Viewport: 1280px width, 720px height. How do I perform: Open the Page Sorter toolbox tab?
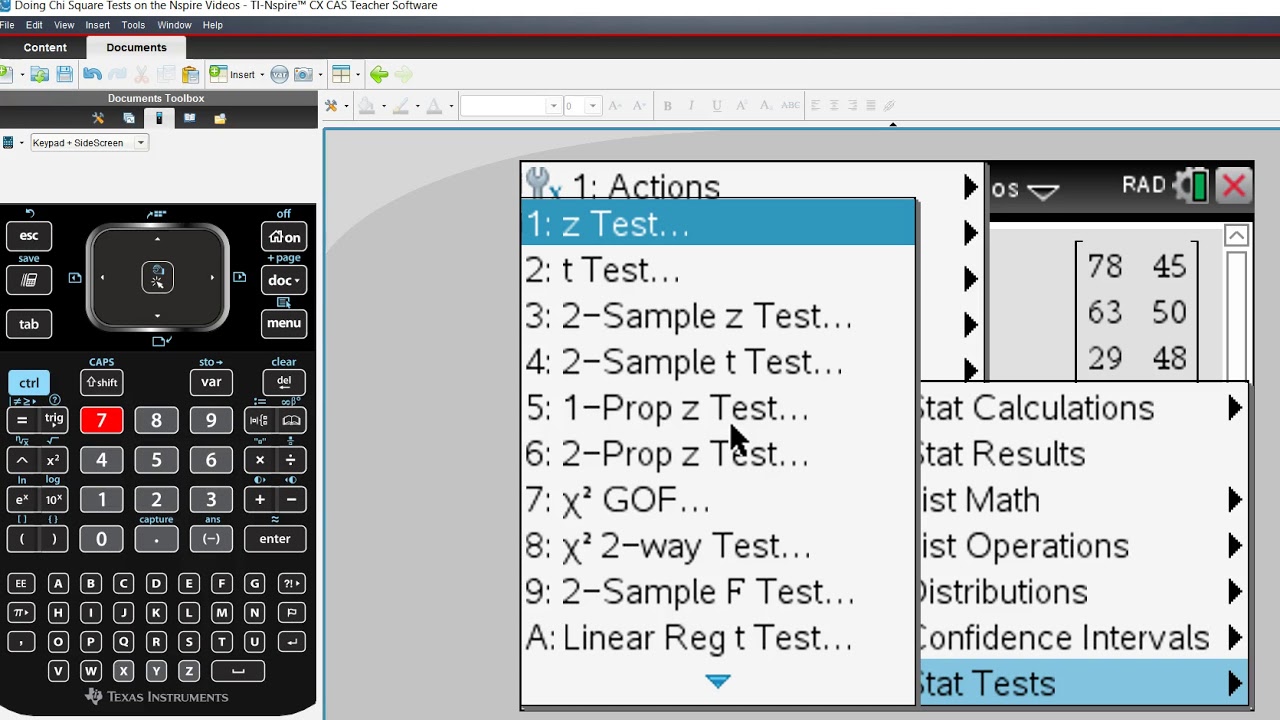point(128,118)
